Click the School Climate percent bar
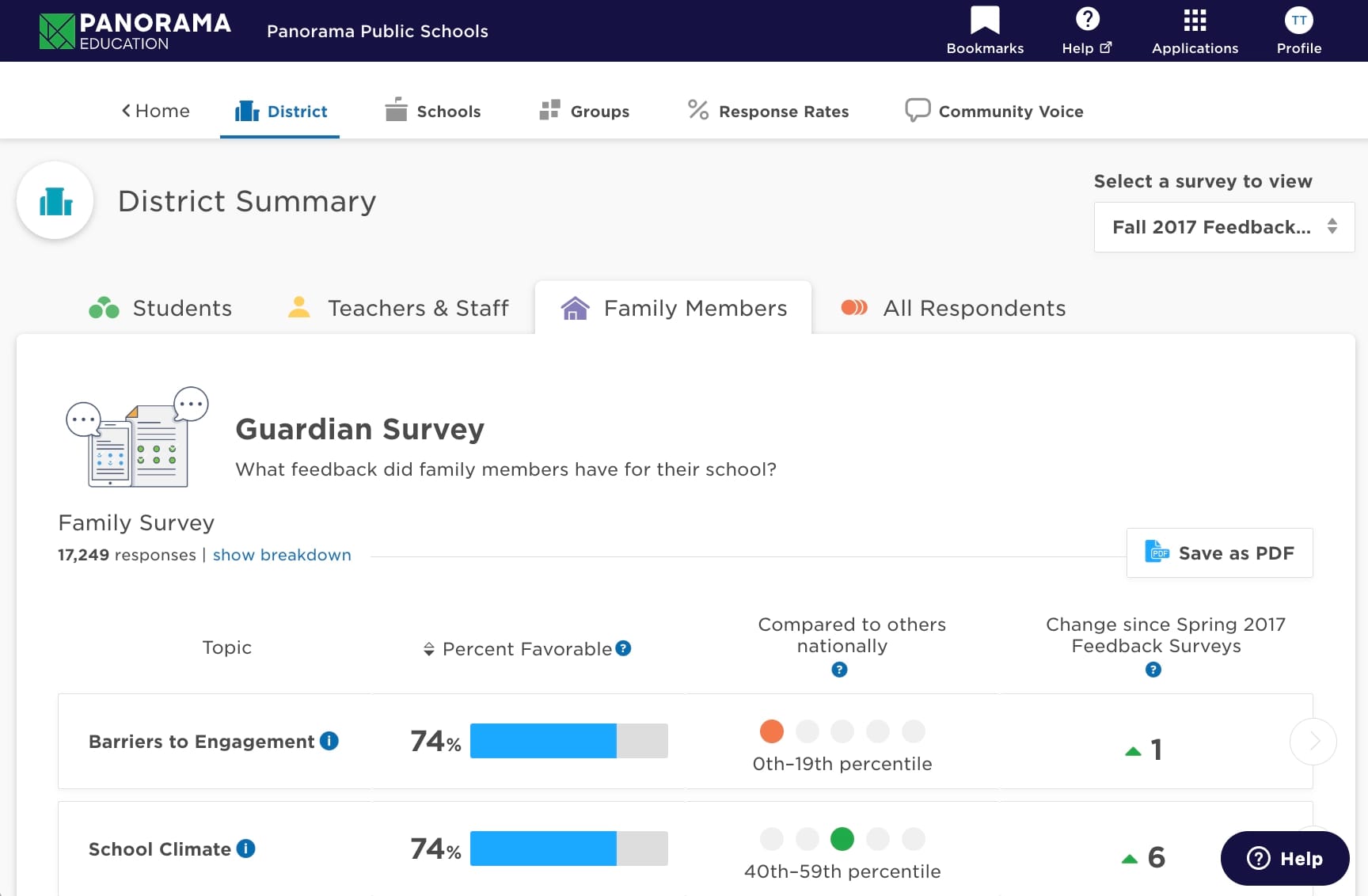 click(x=568, y=849)
